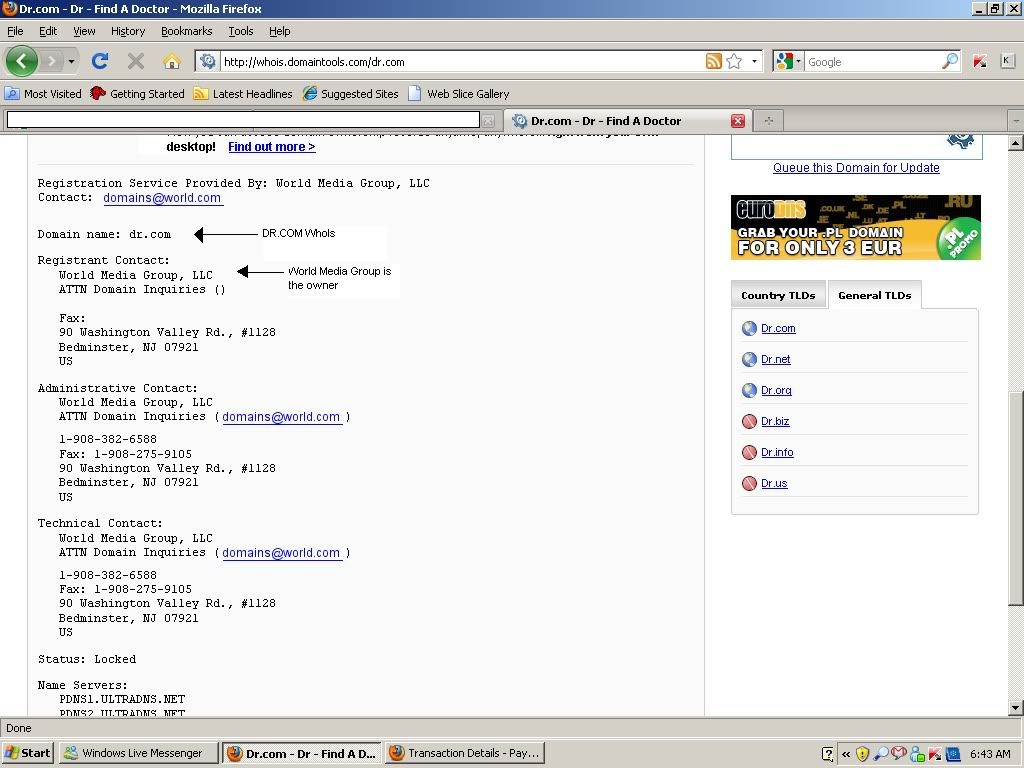Click the red icon beside Dr.biz

point(750,421)
